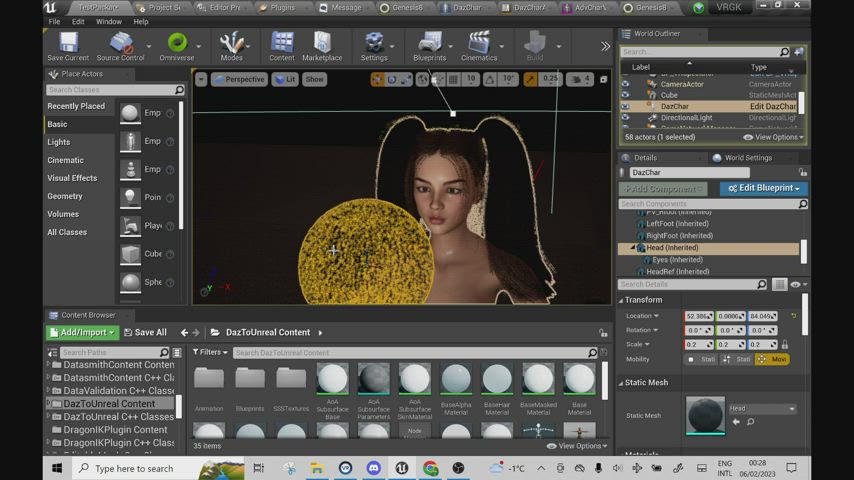
Task: Go forward in Content Browser history
Action: [x=196, y=332]
